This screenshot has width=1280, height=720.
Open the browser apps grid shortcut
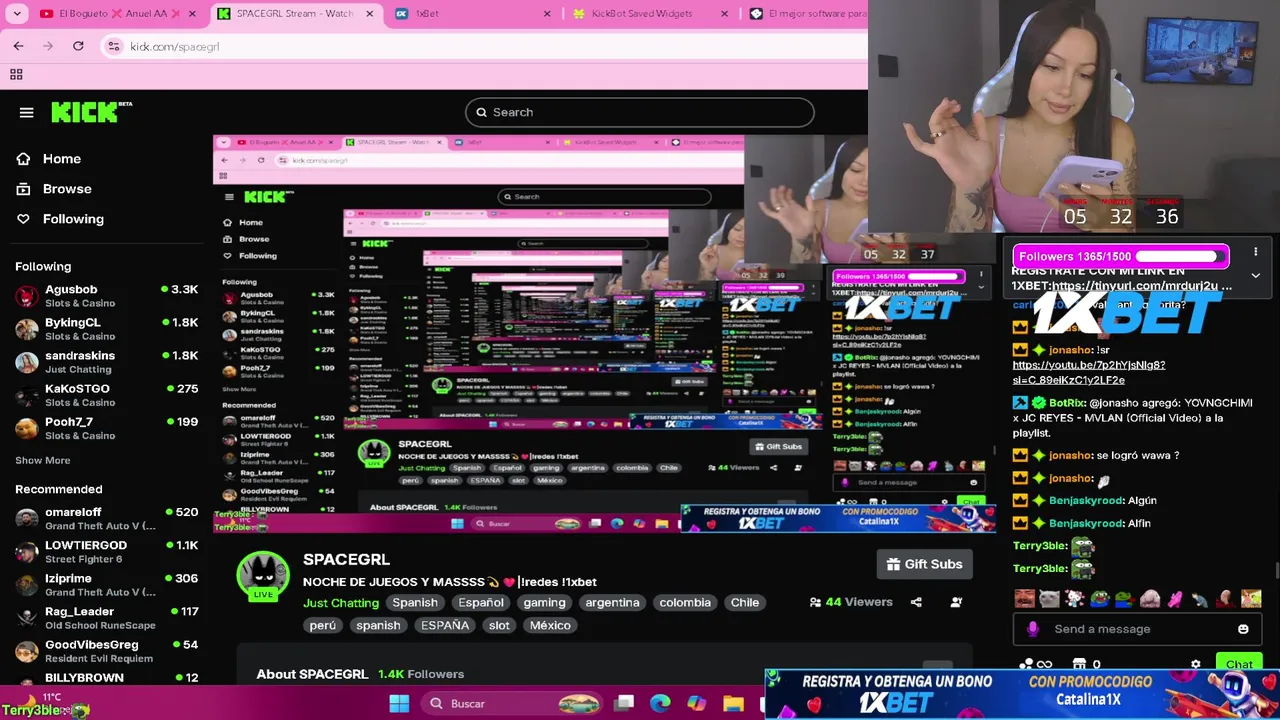pos(16,74)
